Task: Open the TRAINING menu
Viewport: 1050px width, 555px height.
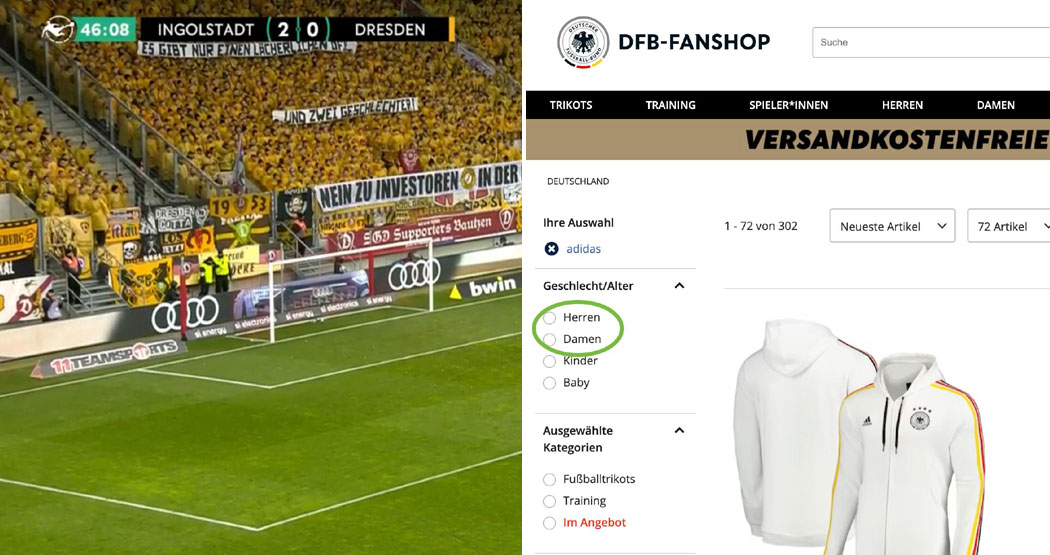Action: point(670,105)
